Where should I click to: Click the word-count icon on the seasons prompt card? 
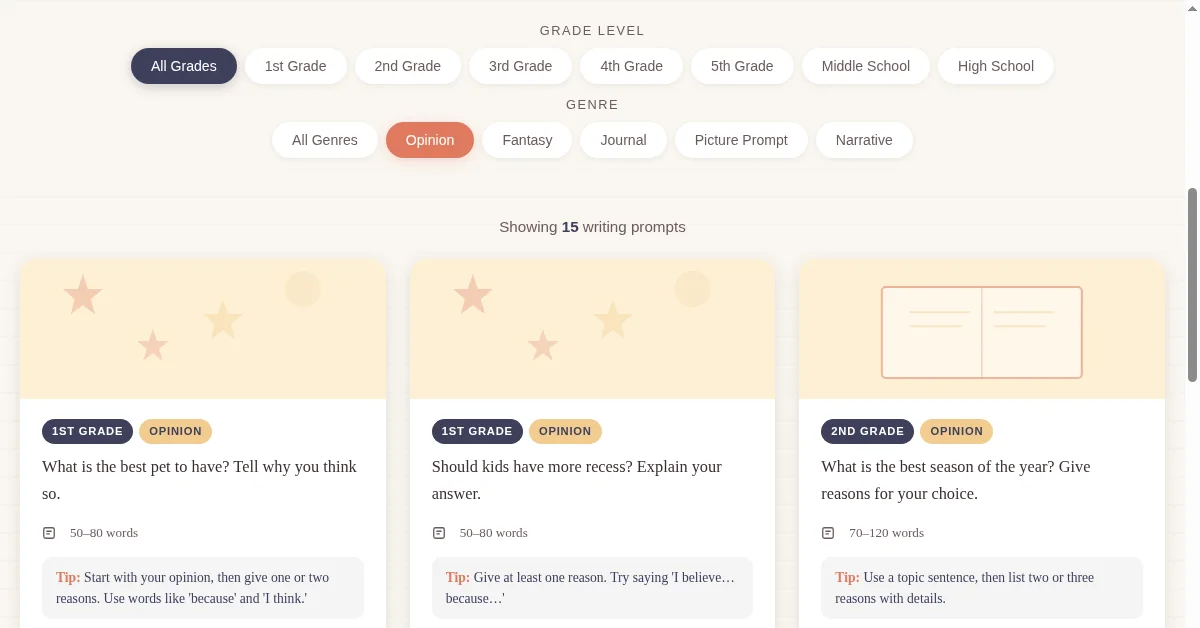(827, 532)
